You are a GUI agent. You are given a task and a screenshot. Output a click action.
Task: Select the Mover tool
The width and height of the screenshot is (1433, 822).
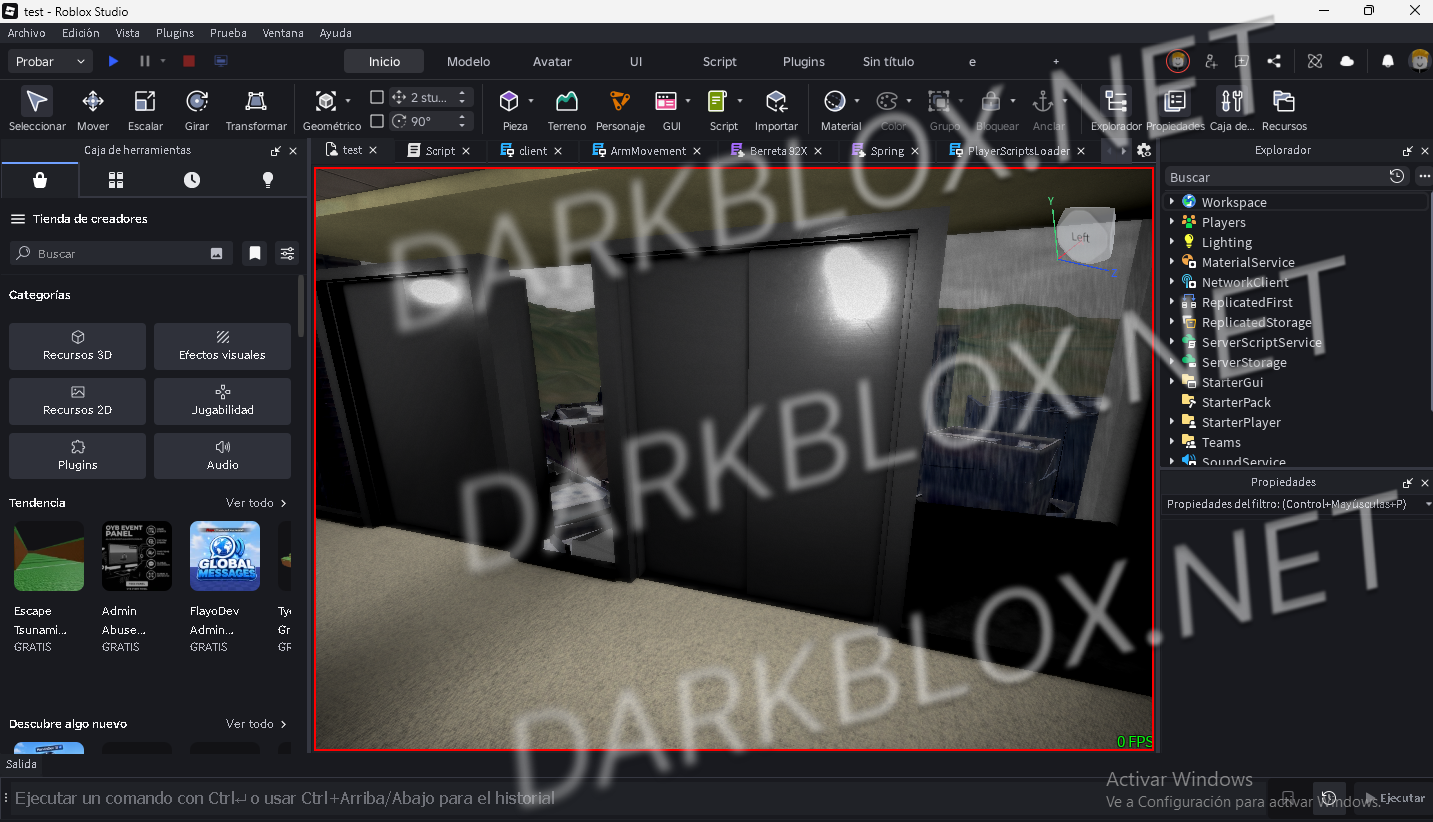pyautogui.click(x=92, y=110)
